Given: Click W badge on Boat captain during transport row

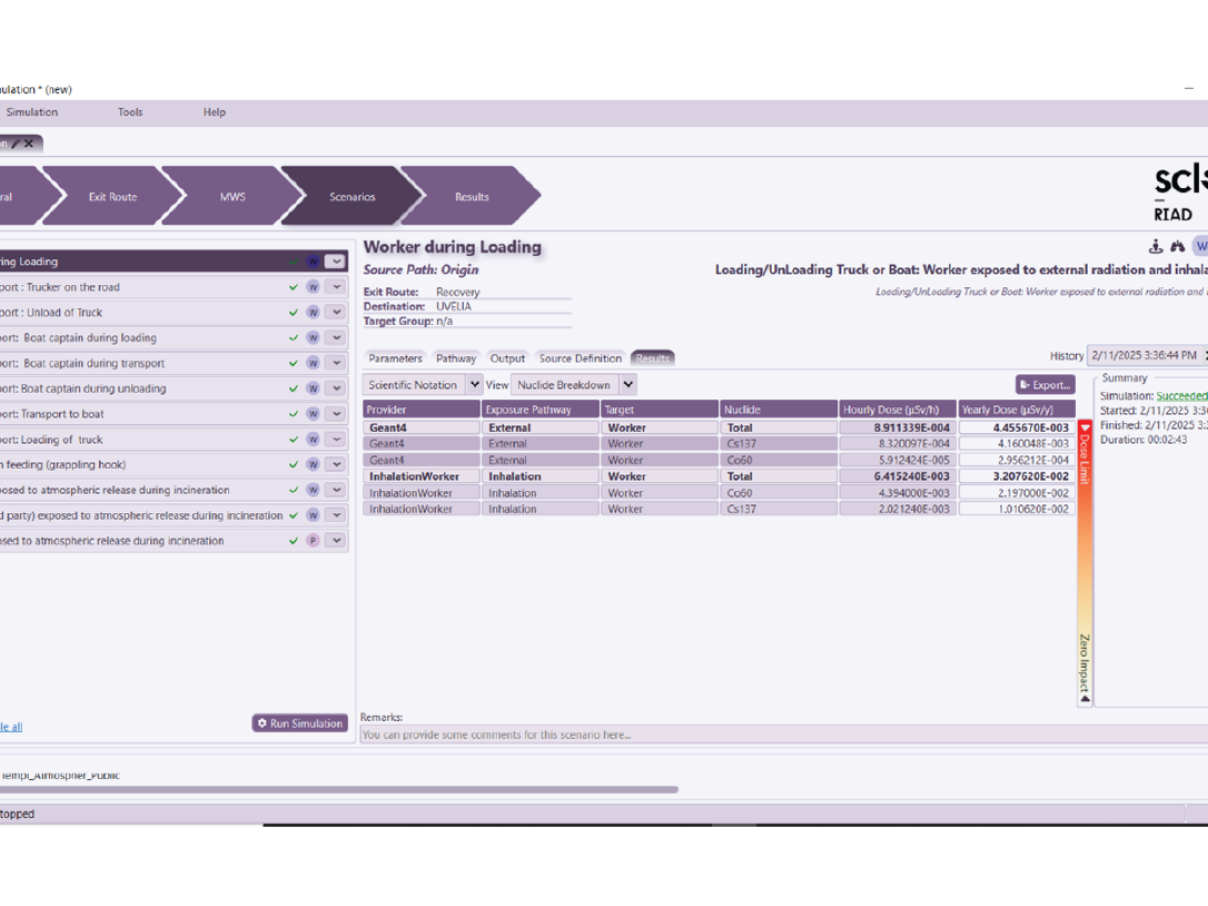Looking at the screenshot, I should tap(313, 363).
